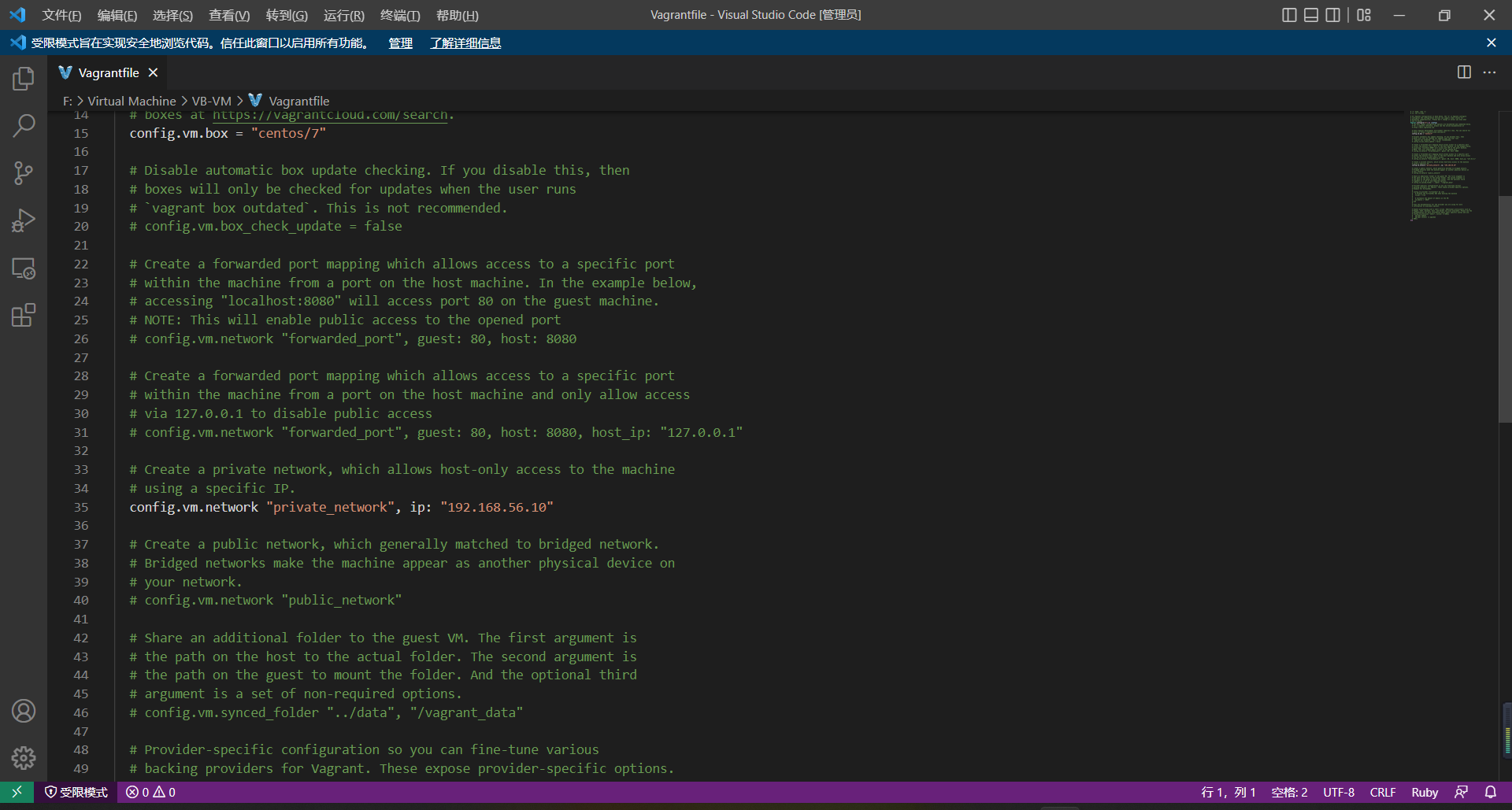Open the 终端(T) menu
The image size is (1512, 810).
point(400,15)
